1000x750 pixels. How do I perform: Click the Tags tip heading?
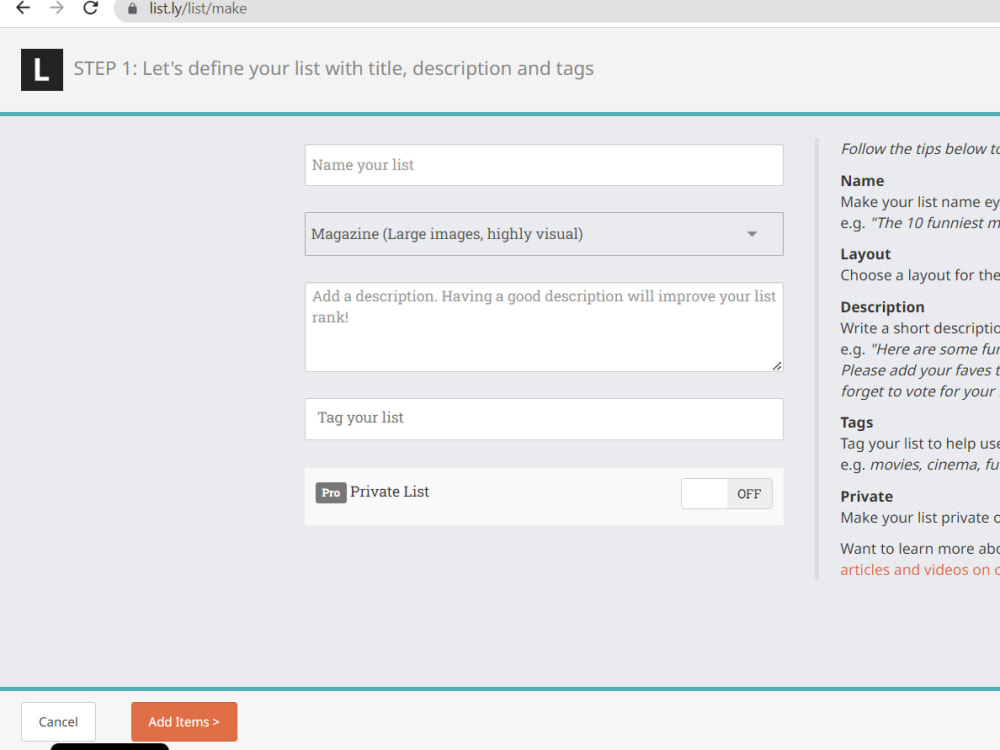(x=857, y=422)
